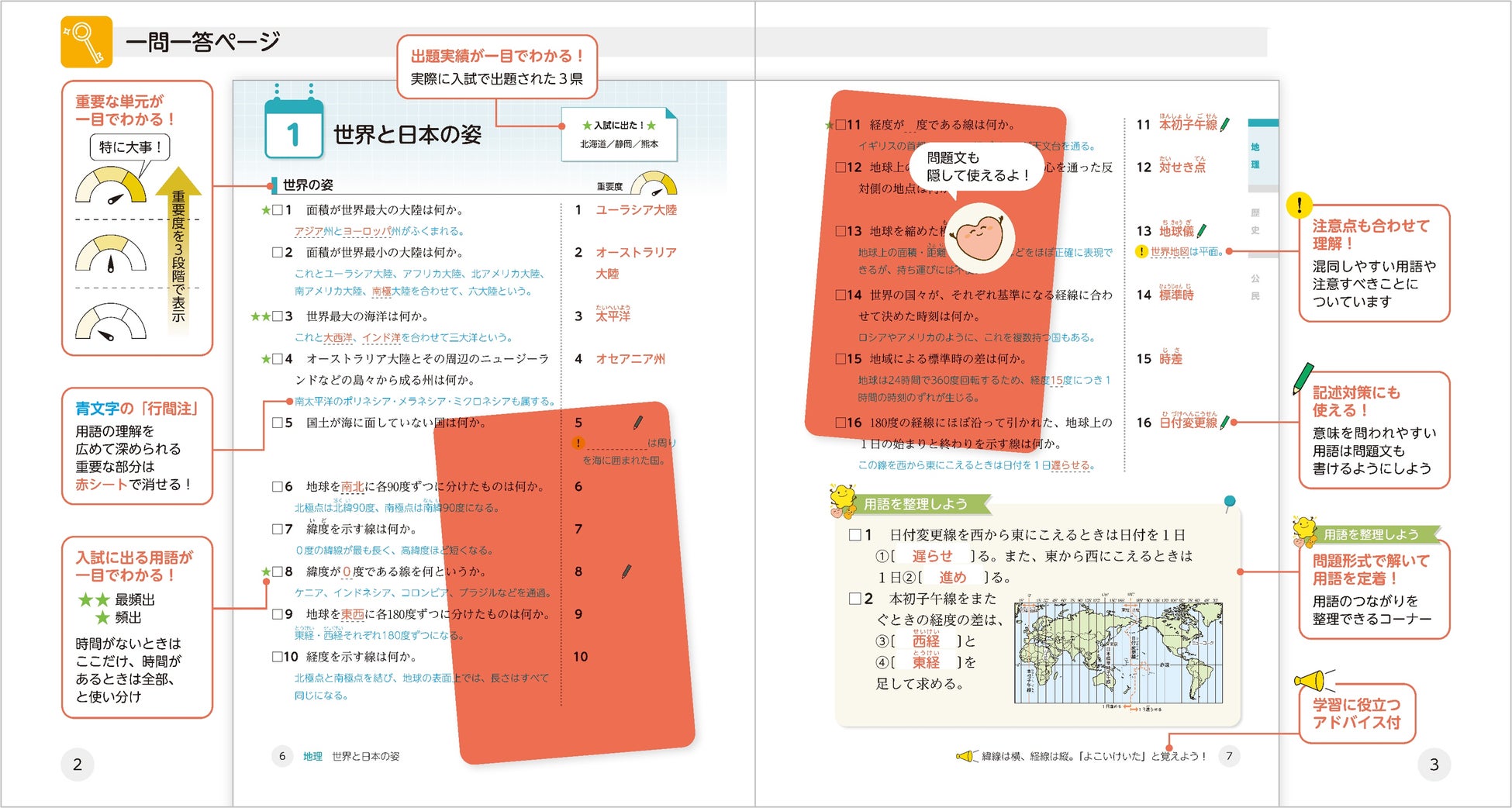Screen dimensions: 1512x808
Task: Check the box for question 14 world countries
Action: coord(841,295)
